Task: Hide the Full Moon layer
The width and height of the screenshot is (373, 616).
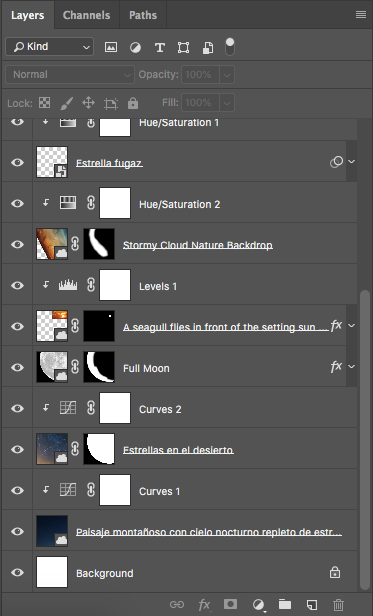Action: 17,367
